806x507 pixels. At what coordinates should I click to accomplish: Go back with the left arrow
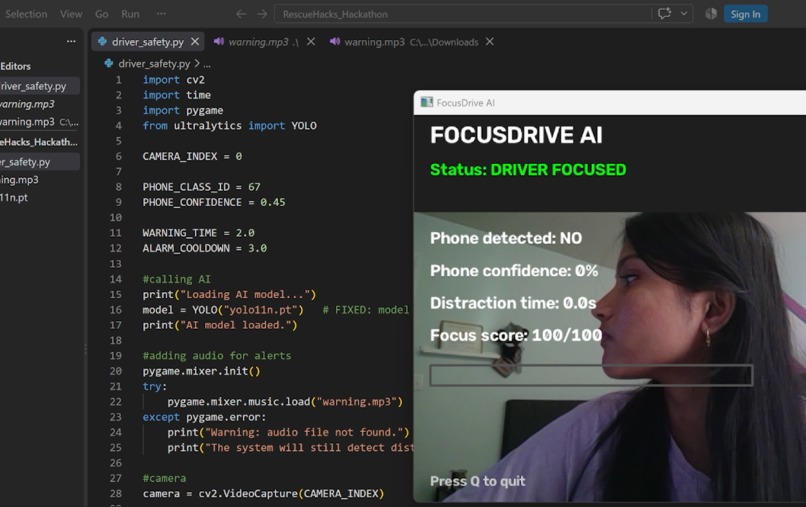click(x=241, y=14)
